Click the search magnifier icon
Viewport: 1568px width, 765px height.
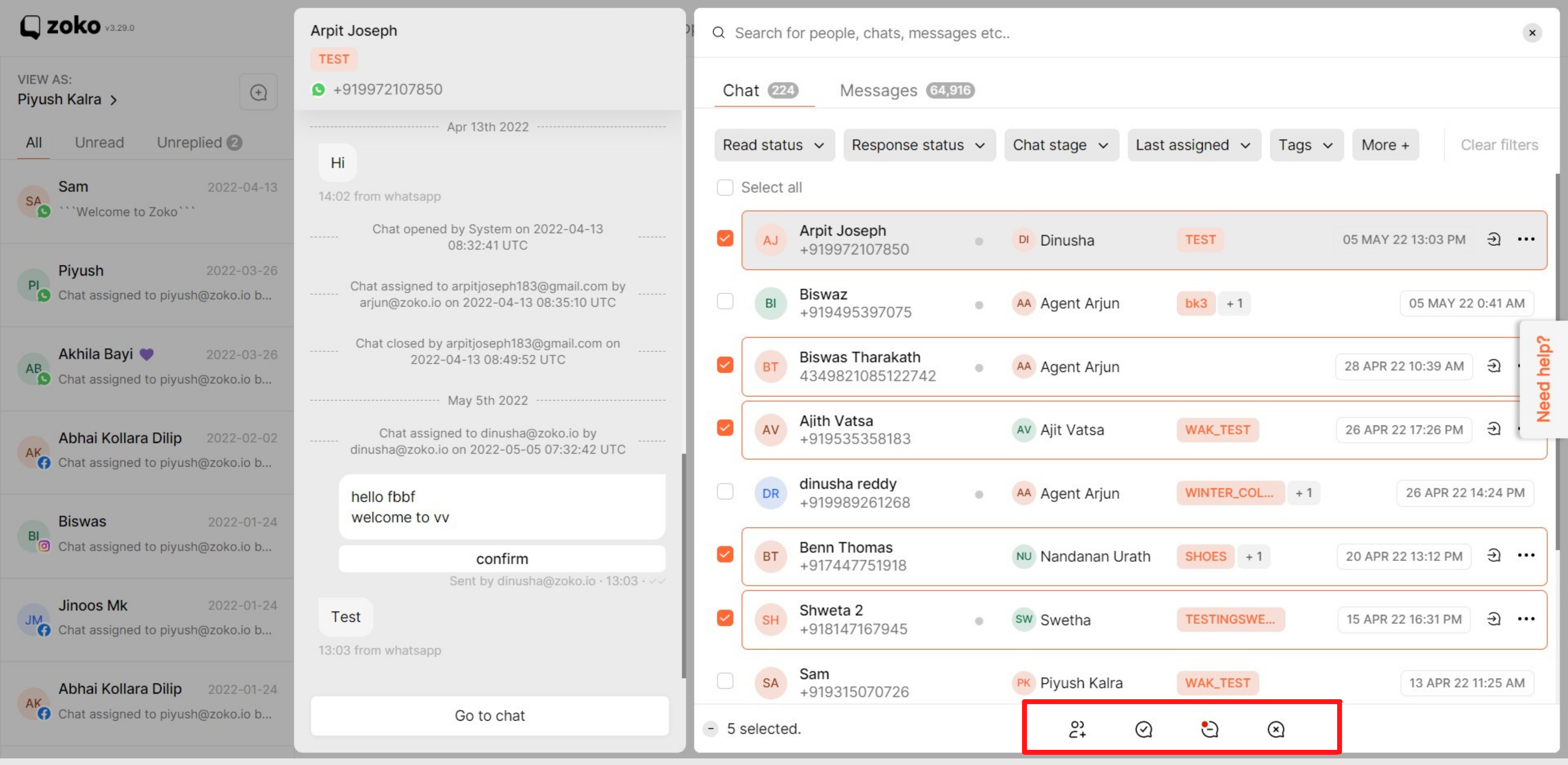tap(718, 33)
